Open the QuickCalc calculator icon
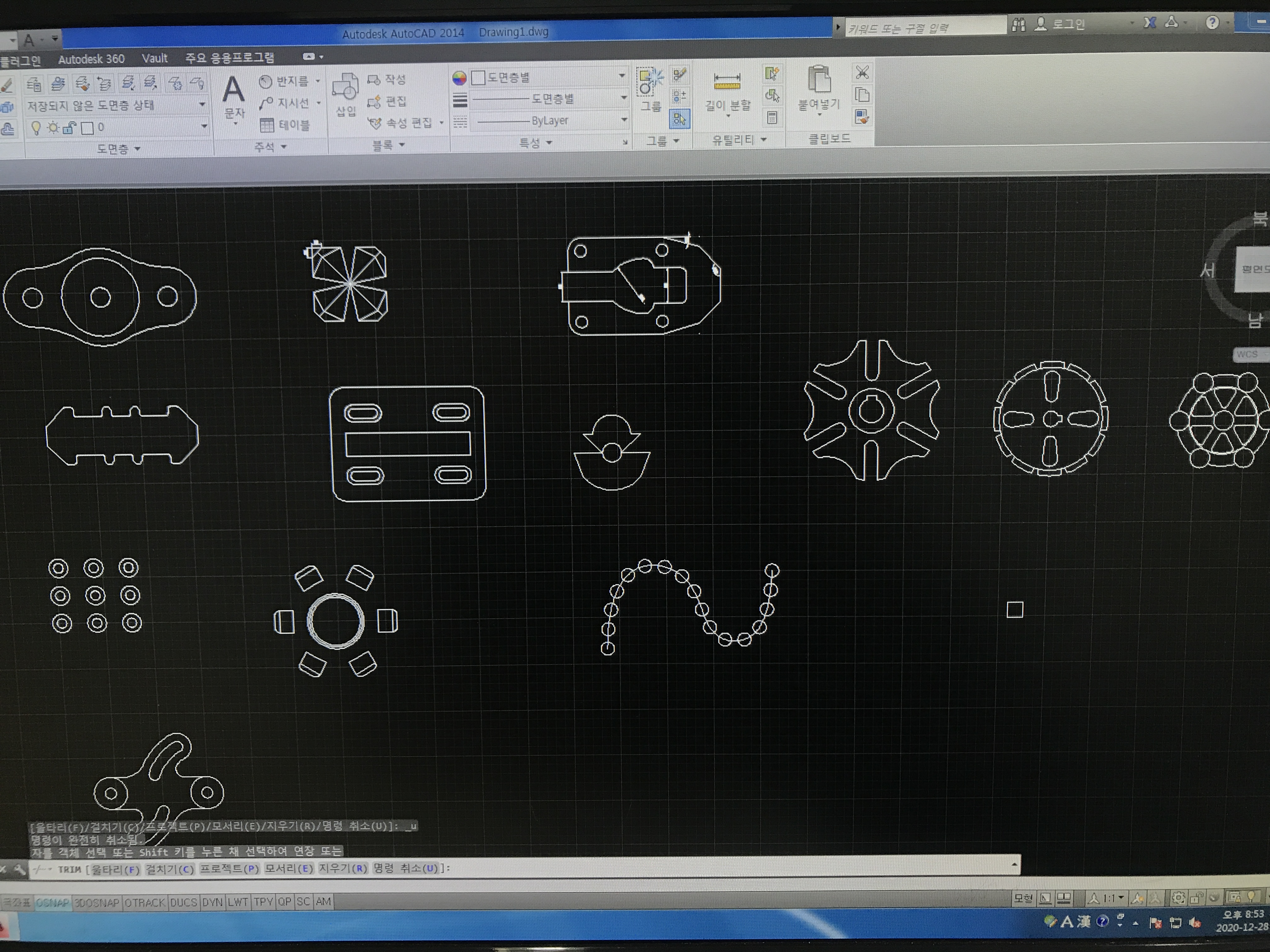Screen dimensions: 1270x952 [772, 118]
